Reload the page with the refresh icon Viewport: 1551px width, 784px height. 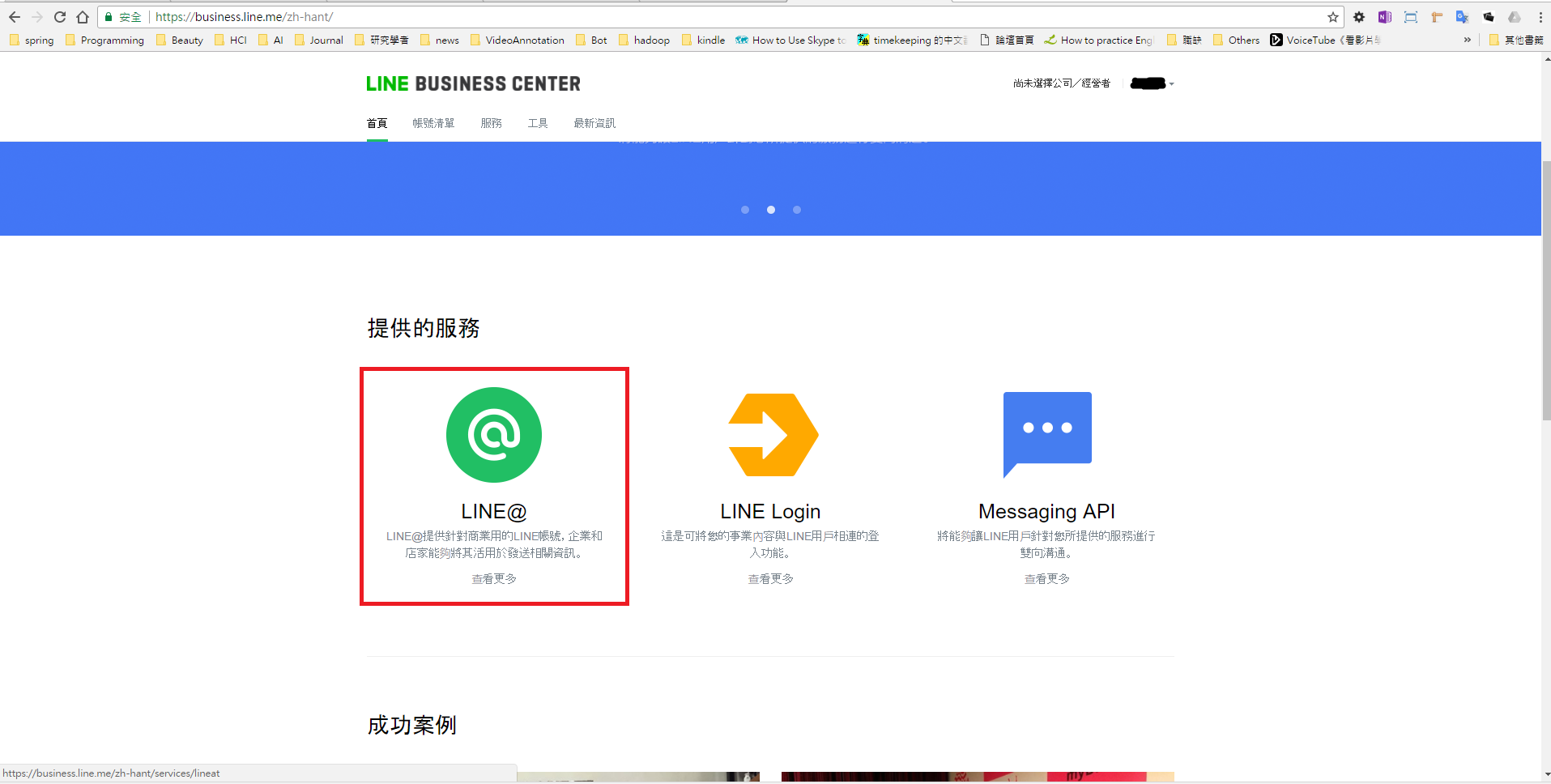click(60, 17)
